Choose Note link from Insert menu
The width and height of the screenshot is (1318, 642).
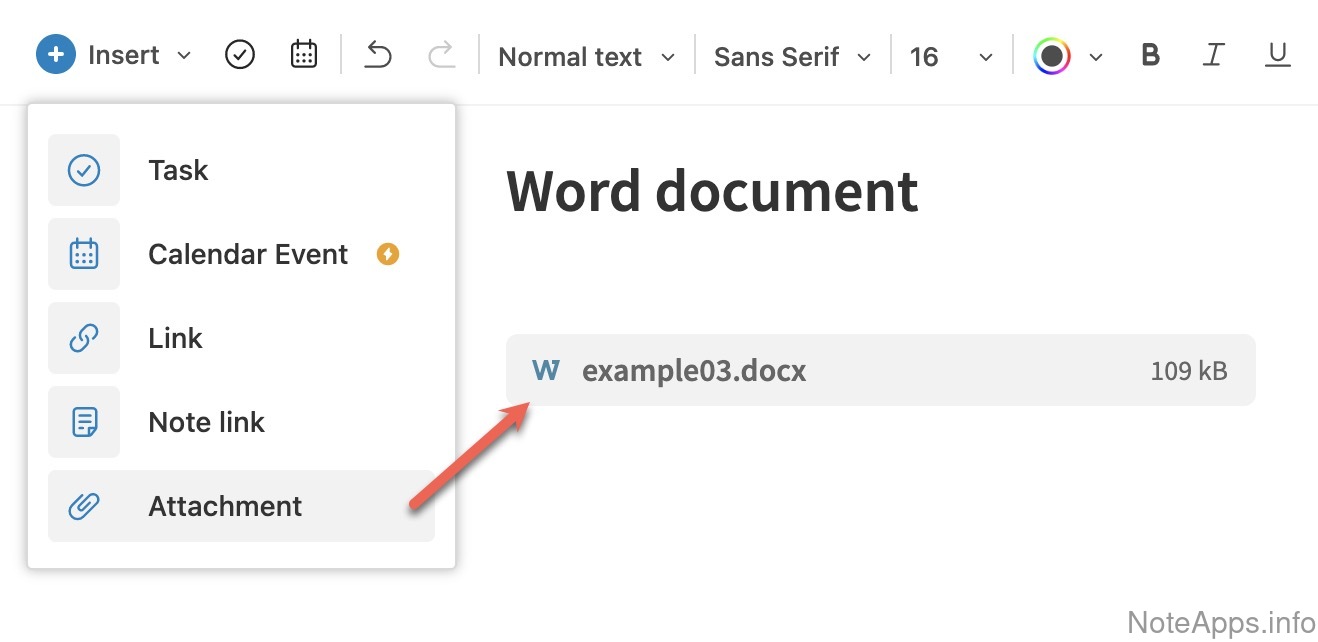(x=206, y=422)
